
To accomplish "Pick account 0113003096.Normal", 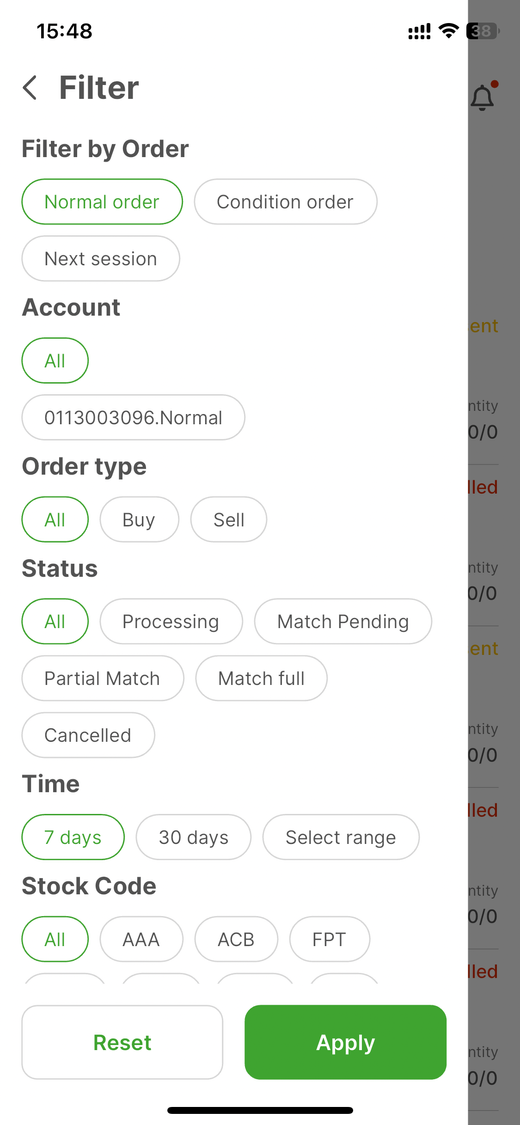I will [x=133, y=417].
